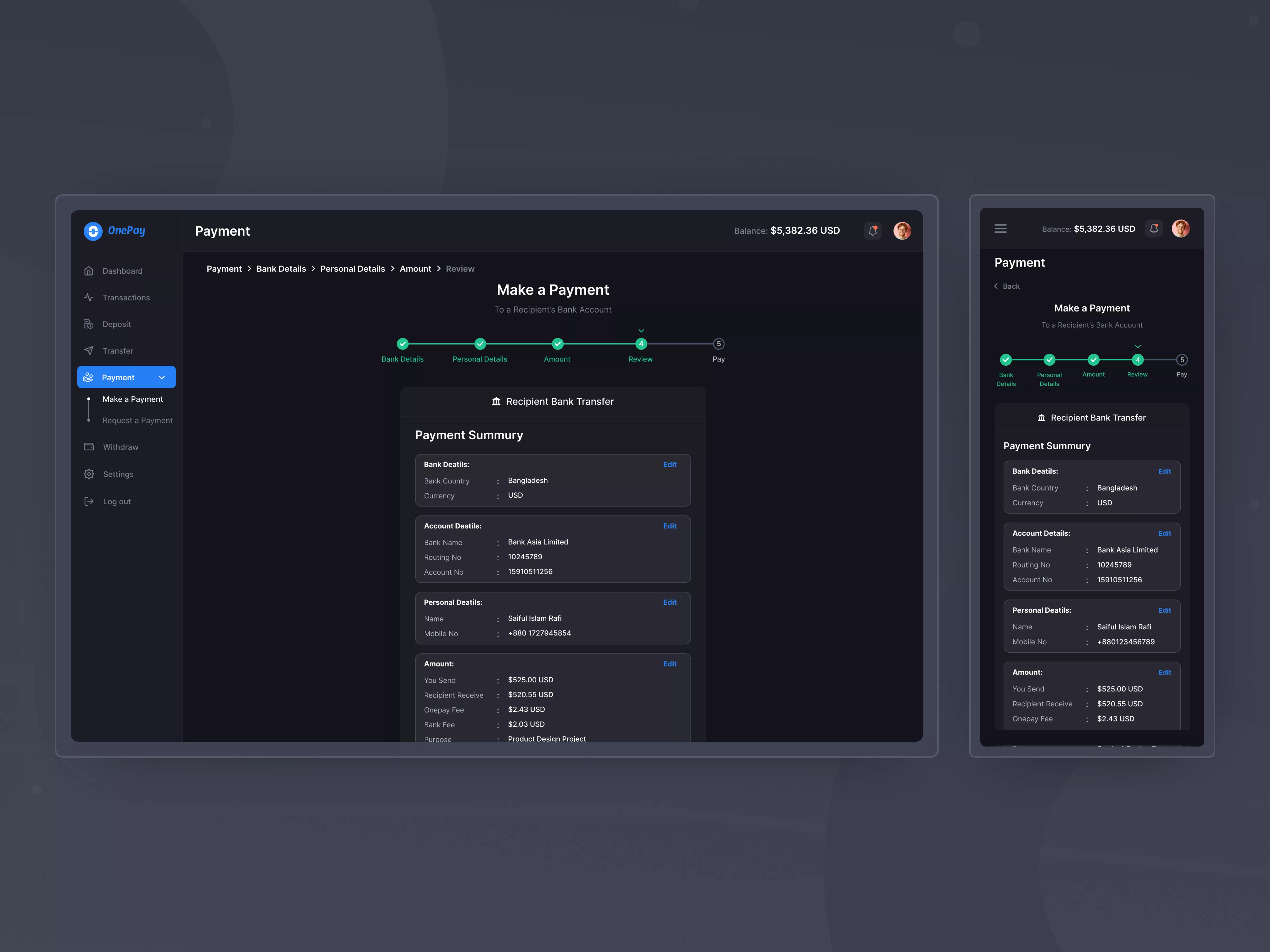Click mobile mobile number +880123456789
Image resolution: width=1270 pixels, height=952 pixels.
1125,642
